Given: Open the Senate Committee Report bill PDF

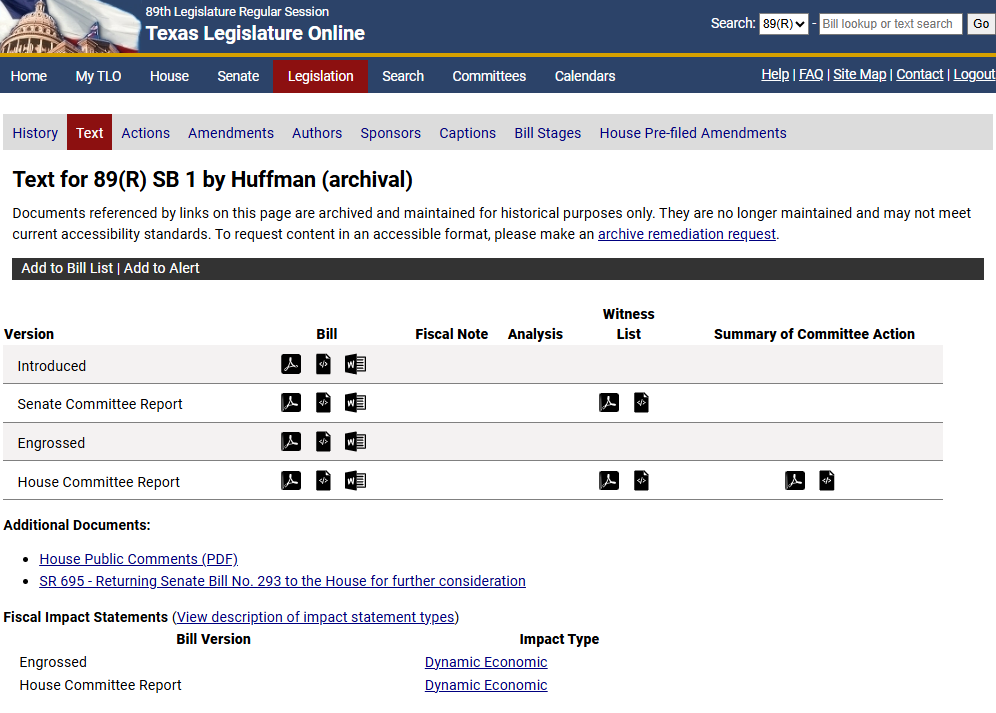Looking at the screenshot, I should 291,402.
